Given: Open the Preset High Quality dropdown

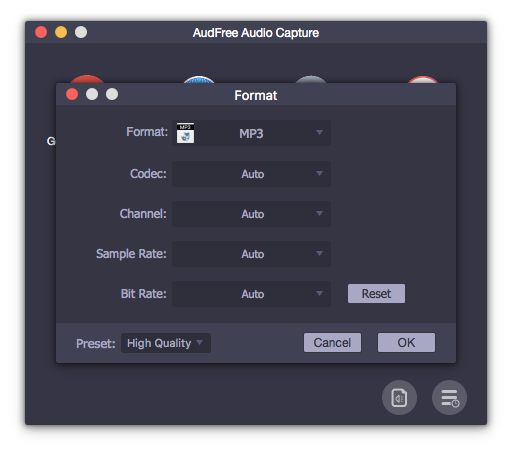Looking at the screenshot, I should click(166, 343).
